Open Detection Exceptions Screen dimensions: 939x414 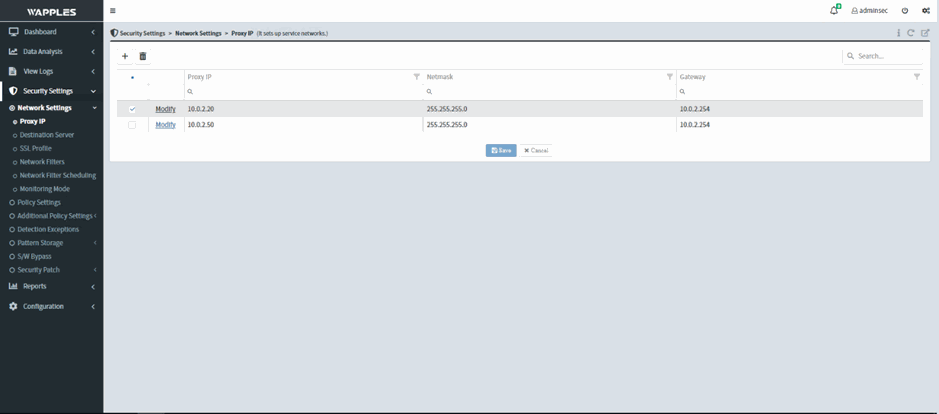pos(48,229)
